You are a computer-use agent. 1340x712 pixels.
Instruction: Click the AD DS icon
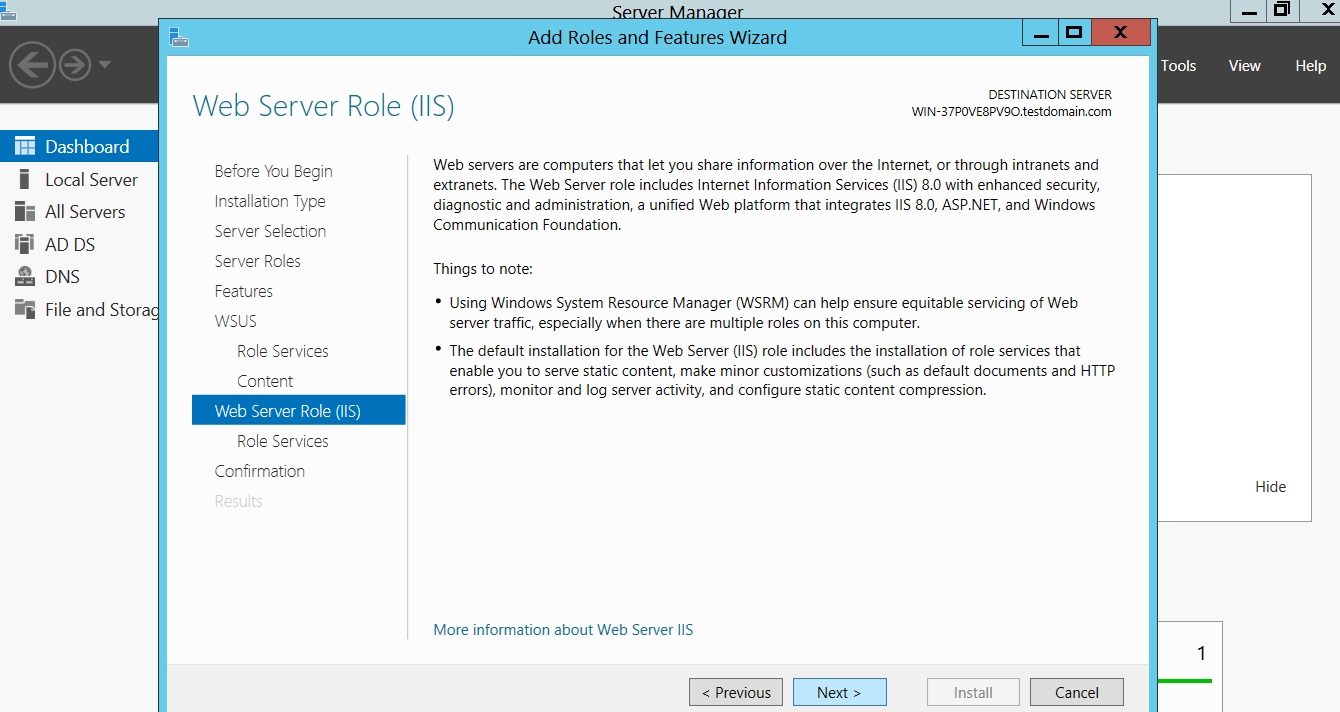(25, 244)
